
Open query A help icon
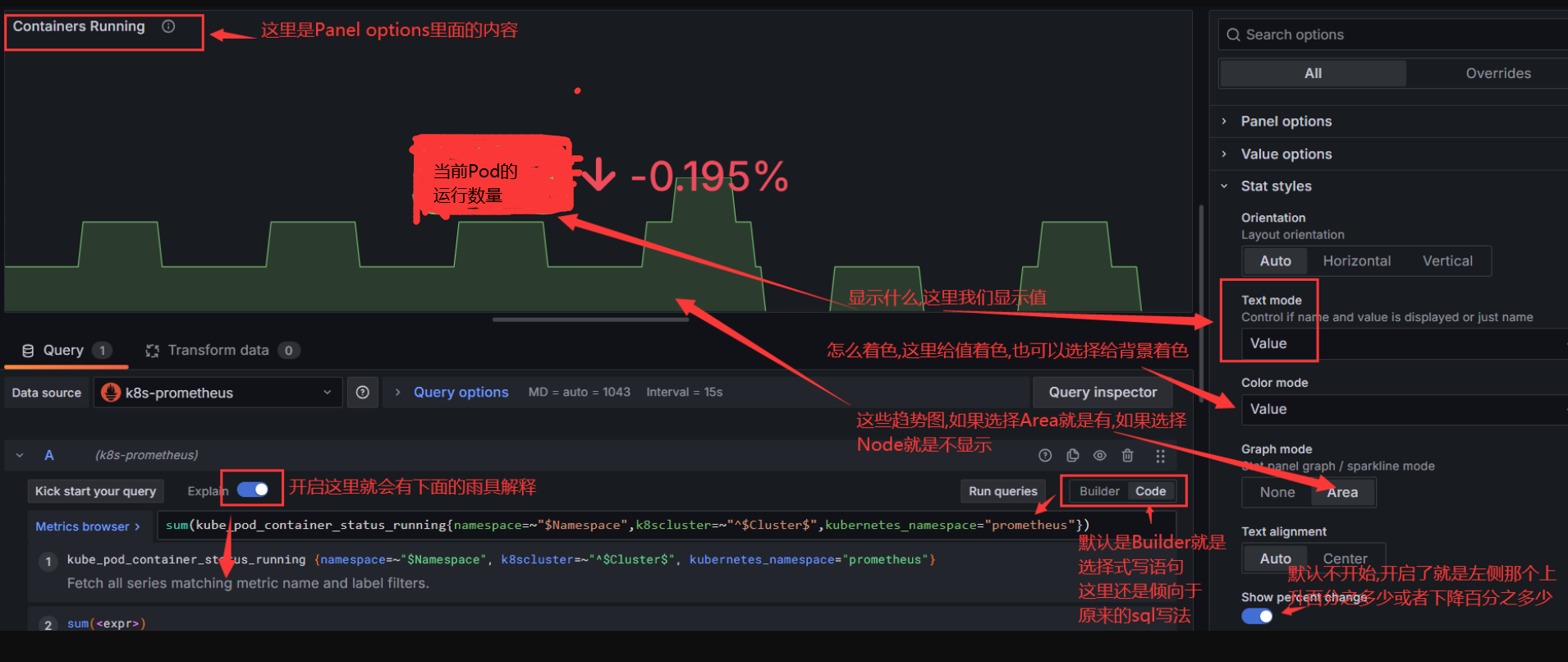pos(1045,455)
